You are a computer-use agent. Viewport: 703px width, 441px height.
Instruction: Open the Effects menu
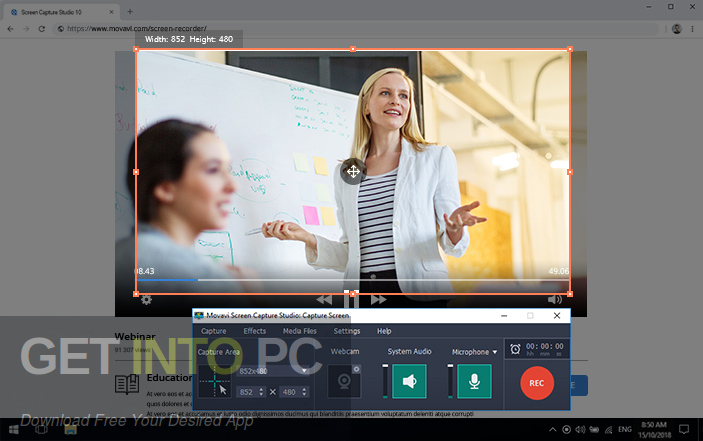pyautogui.click(x=255, y=331)
